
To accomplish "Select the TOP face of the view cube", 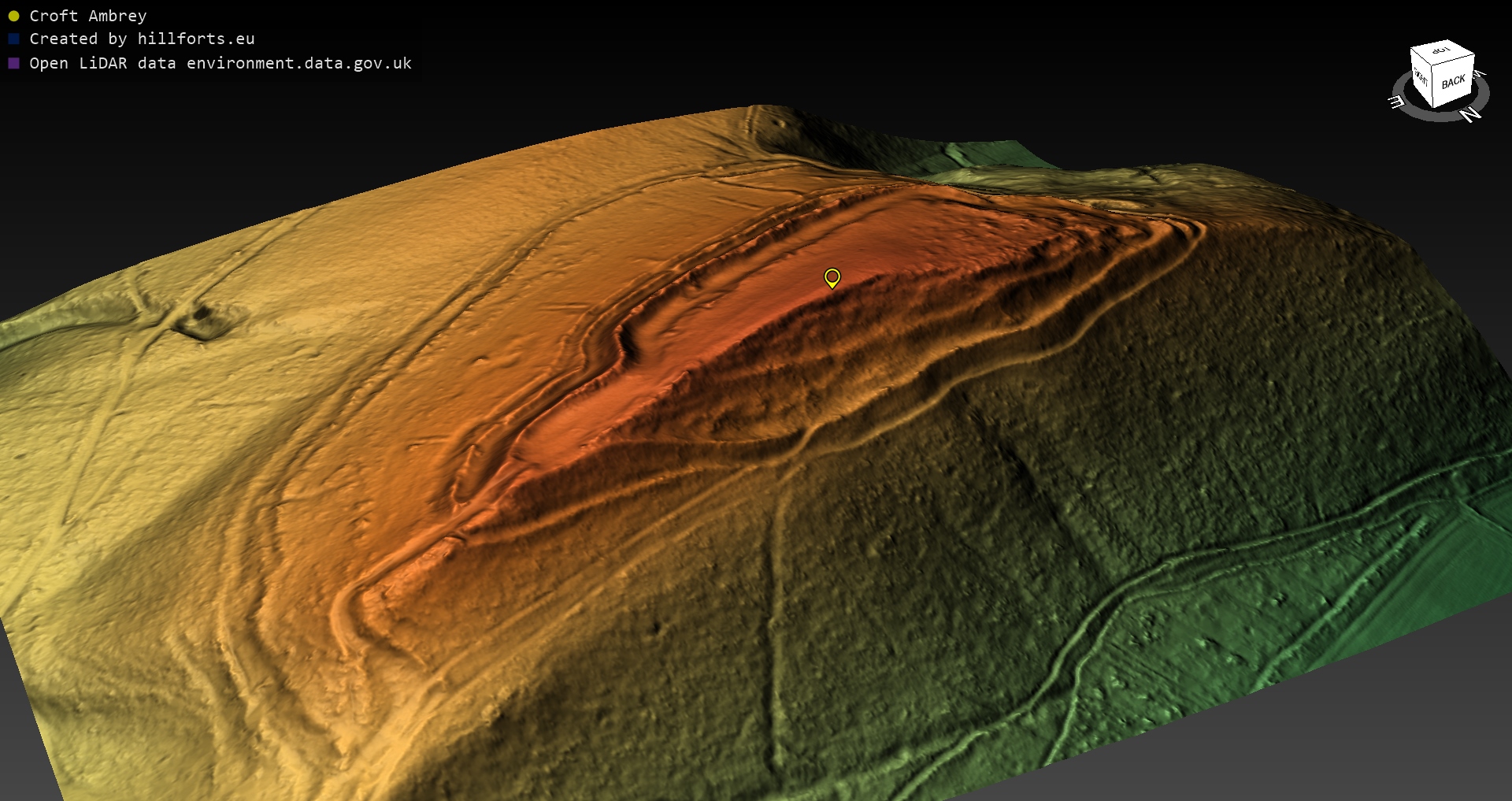I will click(1440, 51).
